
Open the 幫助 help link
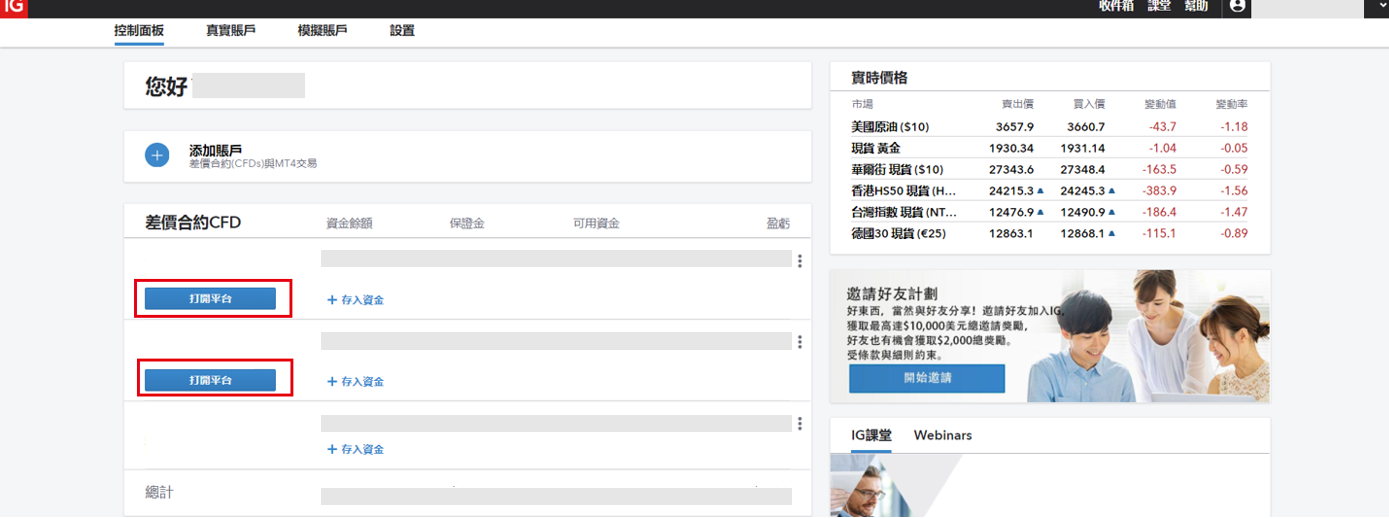[1196, 6]
